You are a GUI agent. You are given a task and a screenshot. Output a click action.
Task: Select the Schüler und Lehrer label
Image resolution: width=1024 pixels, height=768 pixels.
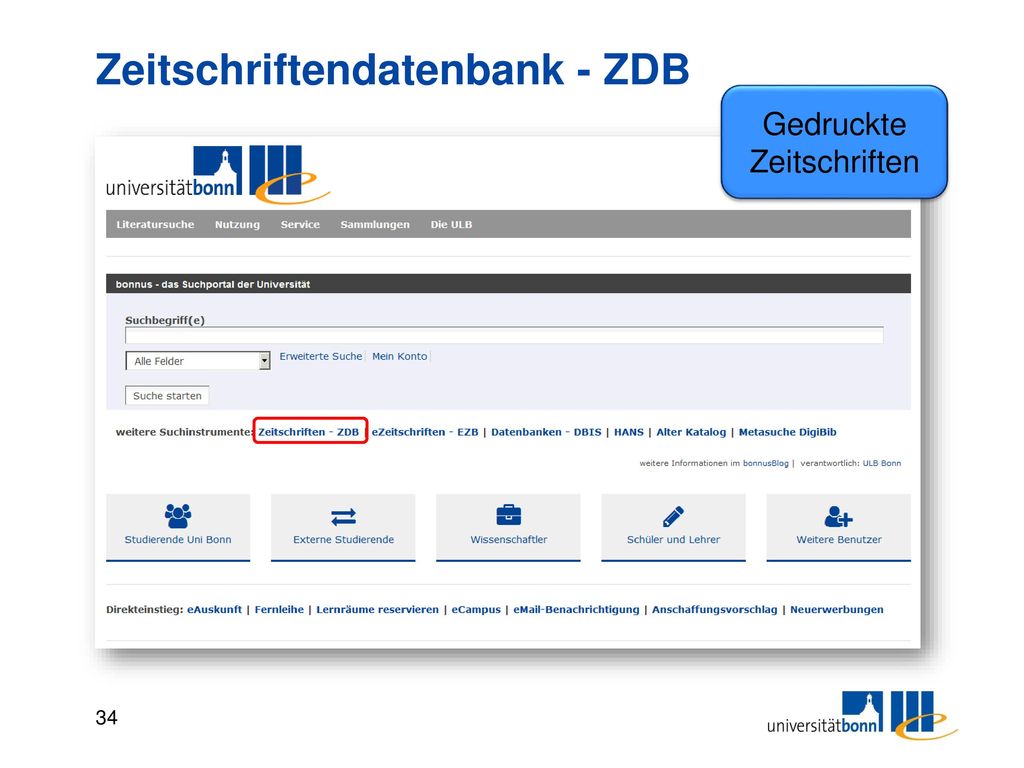coord(673,539)
